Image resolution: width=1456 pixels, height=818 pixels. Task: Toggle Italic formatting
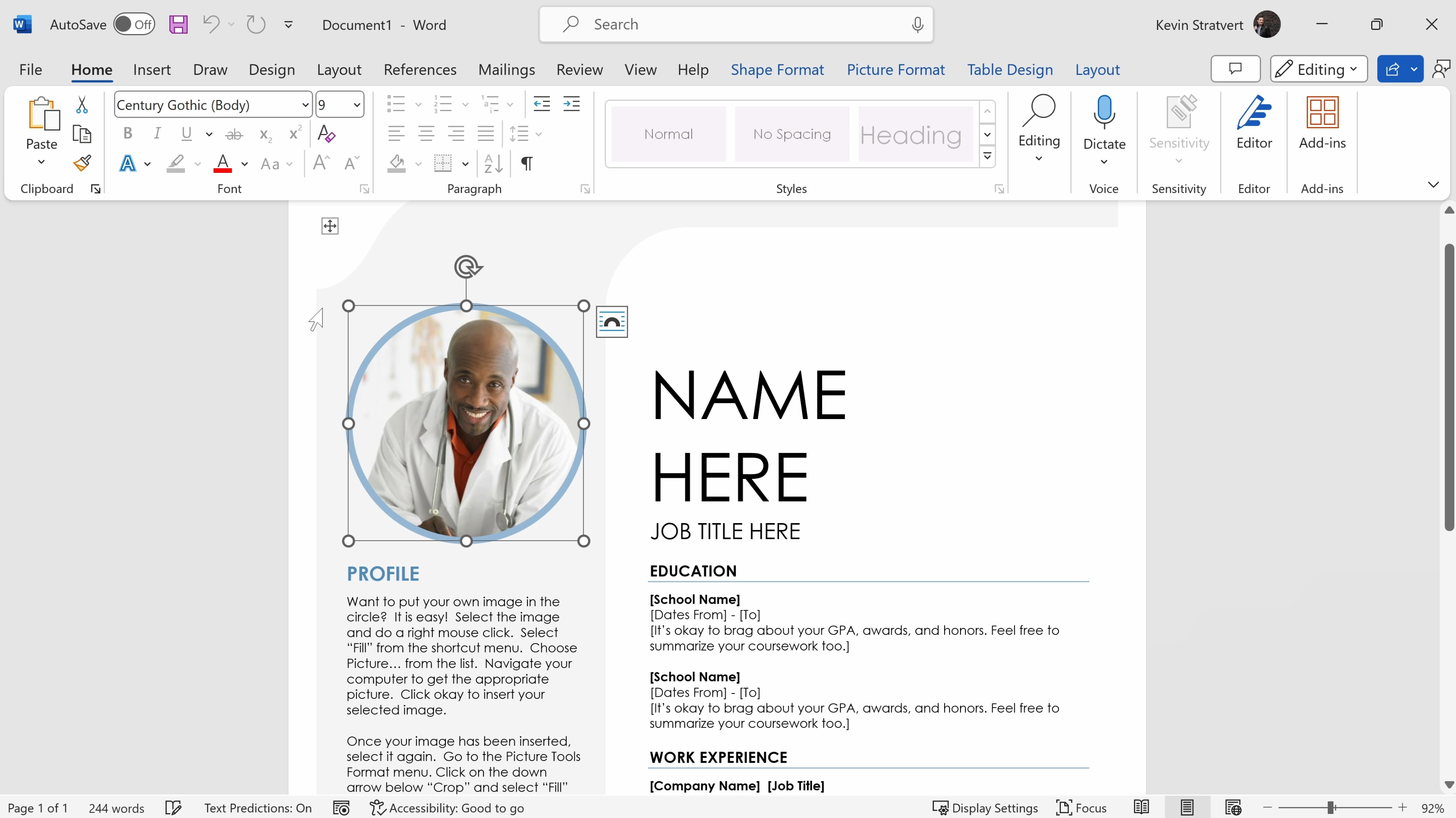click(x=157, y=134)
